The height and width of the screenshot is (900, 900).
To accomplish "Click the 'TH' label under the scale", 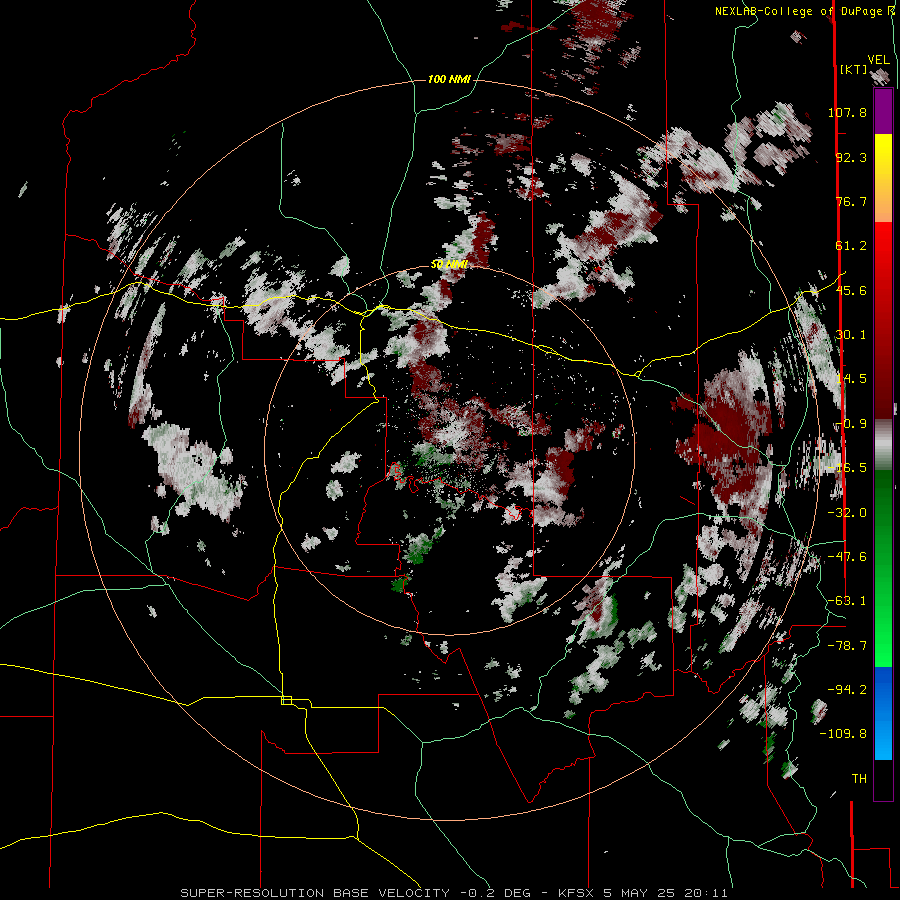I will [x=859, y=778].
